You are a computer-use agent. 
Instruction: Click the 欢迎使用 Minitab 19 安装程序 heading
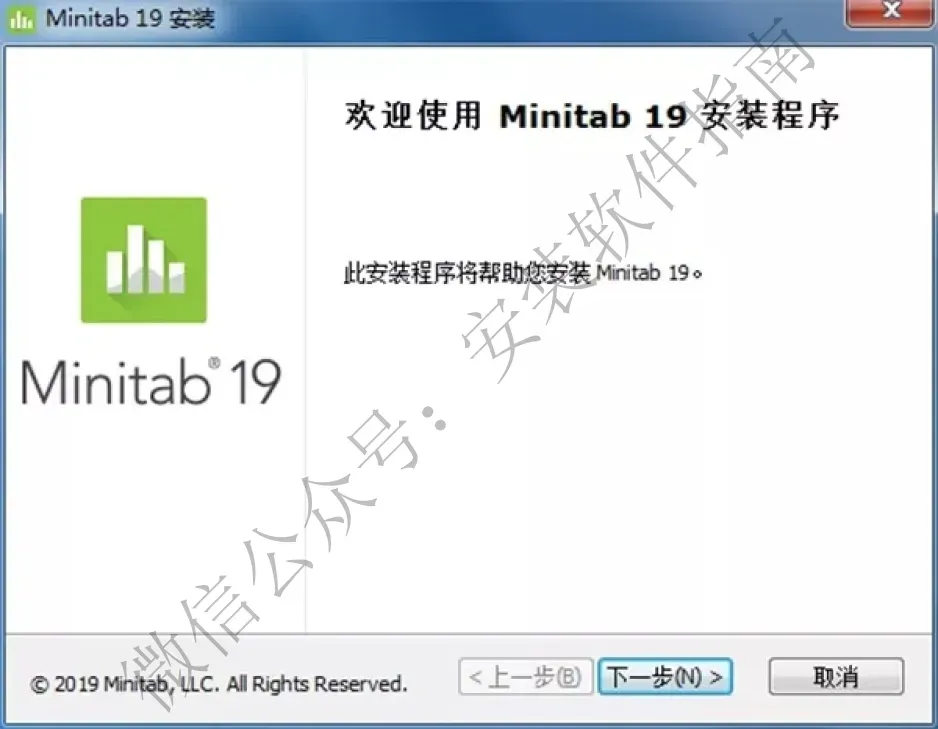click(592, 115)
